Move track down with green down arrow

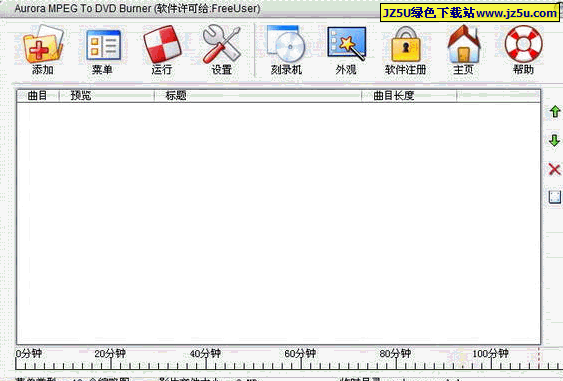(x=555, y=140)
